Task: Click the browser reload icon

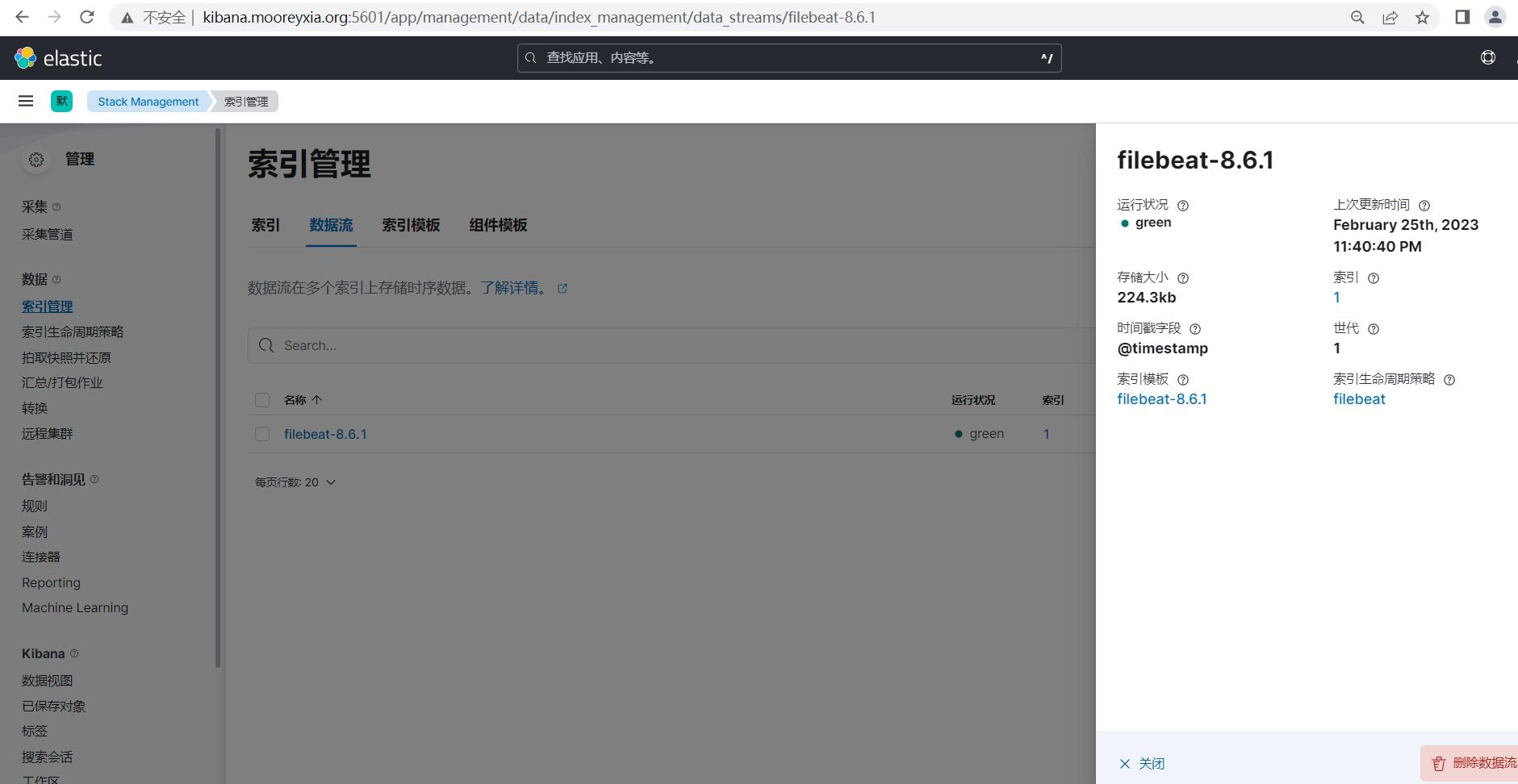Action: (87, 17)
